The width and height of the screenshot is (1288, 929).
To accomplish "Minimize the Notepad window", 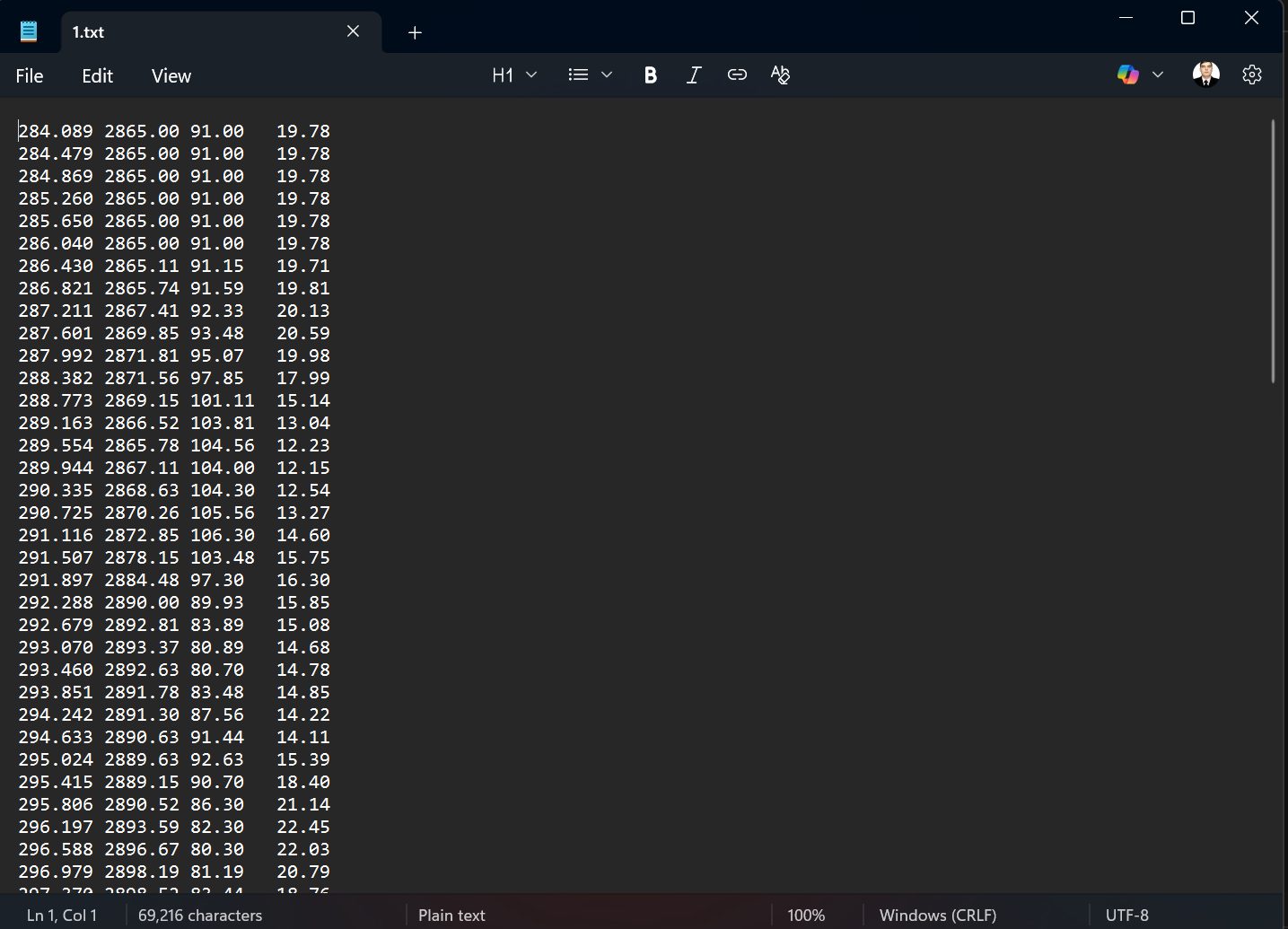I will tap(1126, 18).
